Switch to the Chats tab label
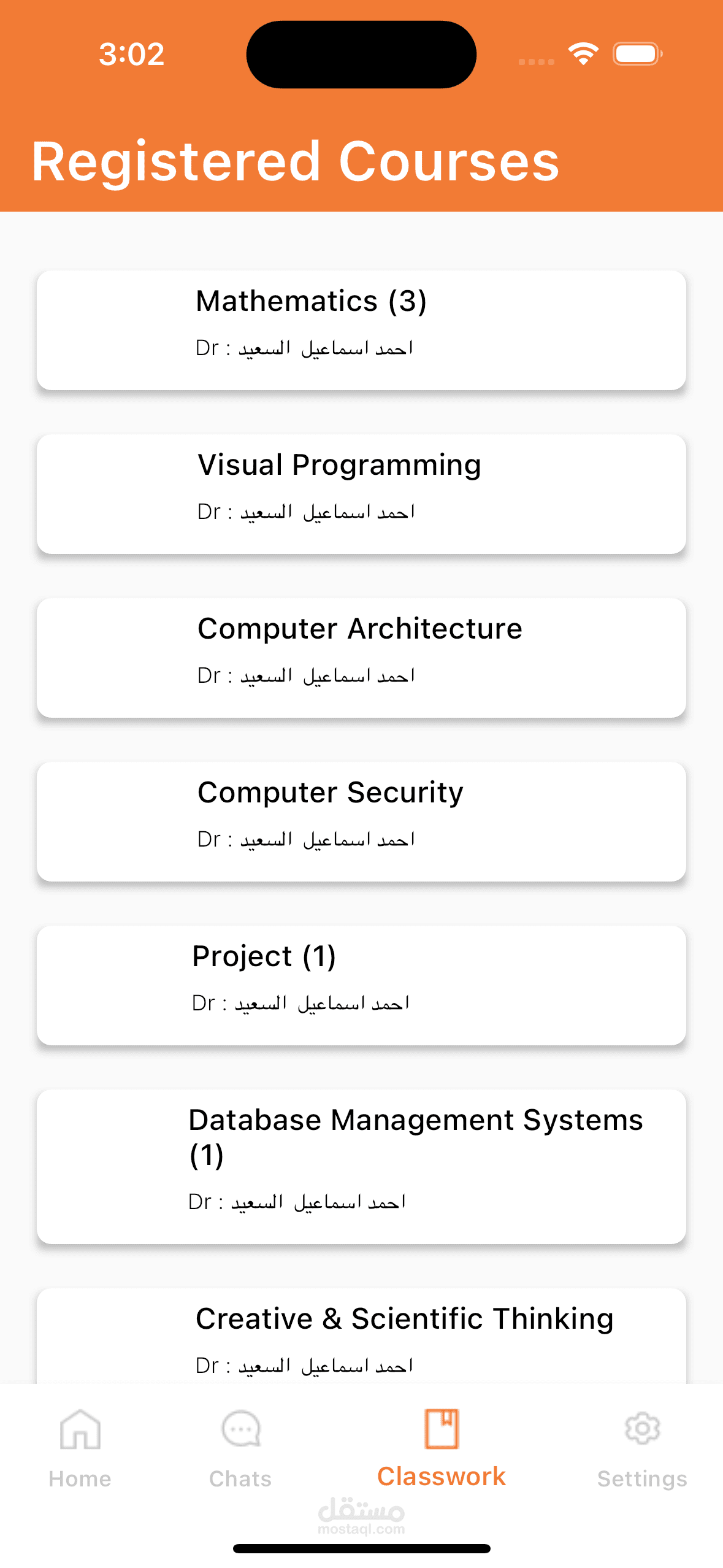 240,1479
